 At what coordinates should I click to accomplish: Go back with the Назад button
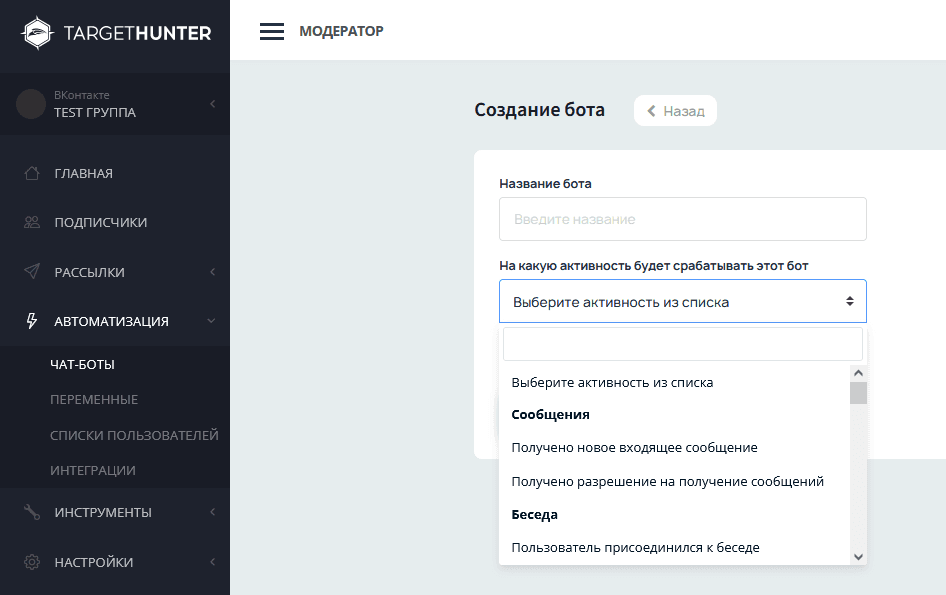(x=675, y=111)
